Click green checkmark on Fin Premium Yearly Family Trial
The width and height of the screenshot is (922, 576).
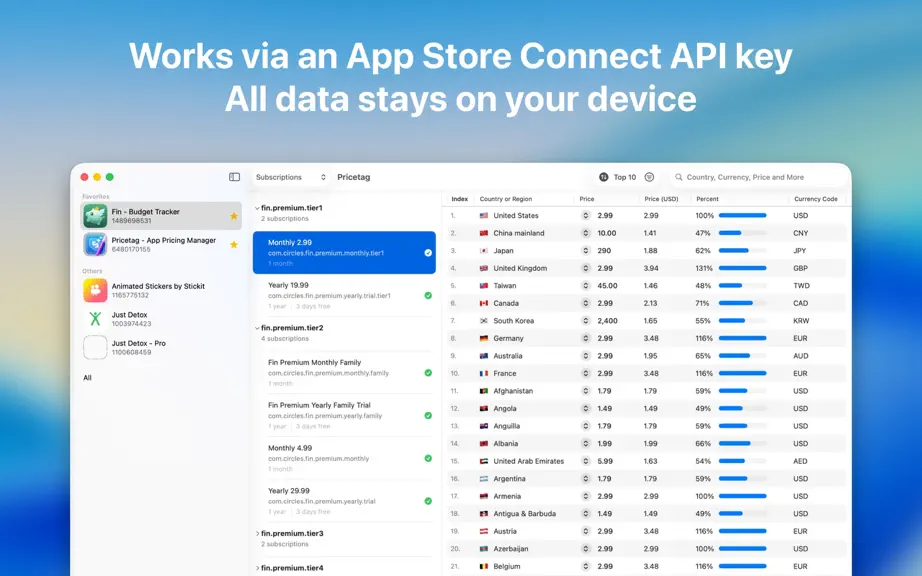[428, 416]
